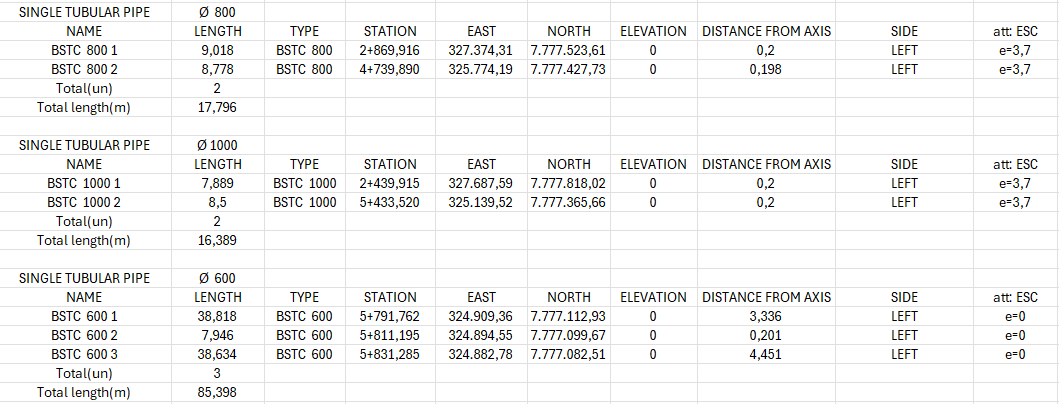Click total length value "16,389"
The image size is (1059, 404).
coord(217,240)
